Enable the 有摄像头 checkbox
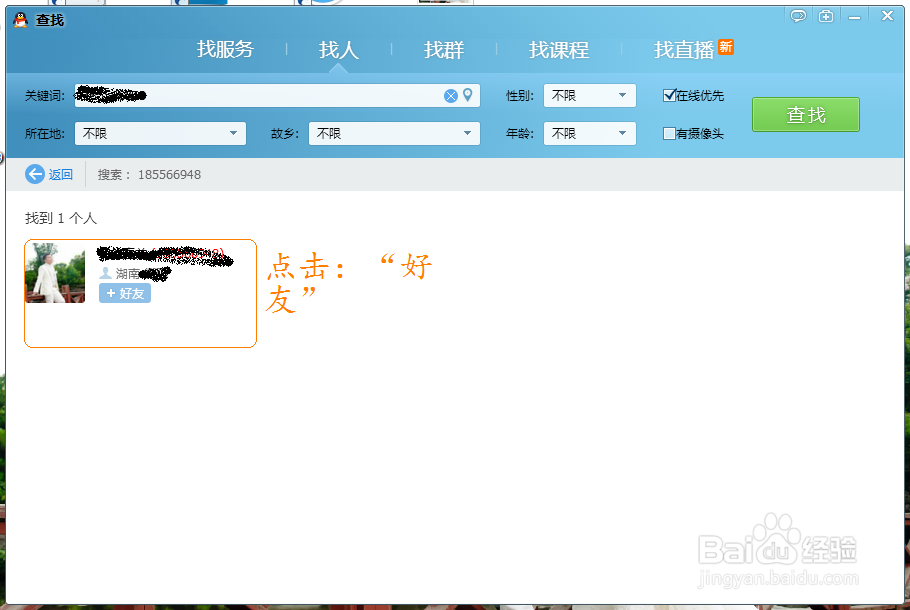 click(670, 133)
